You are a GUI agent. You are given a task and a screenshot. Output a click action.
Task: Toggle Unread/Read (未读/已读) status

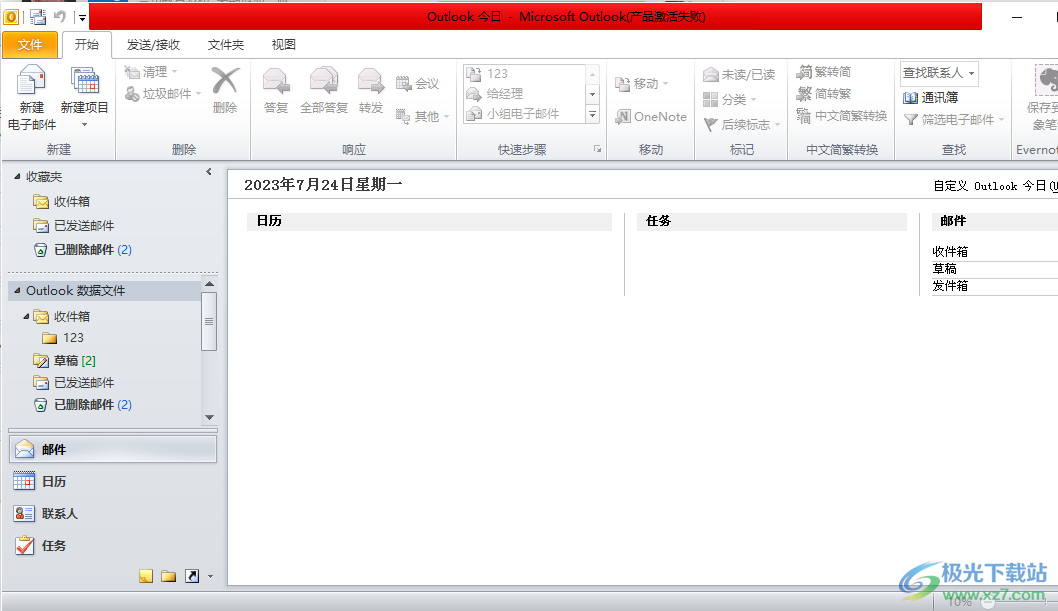point(739,74)
